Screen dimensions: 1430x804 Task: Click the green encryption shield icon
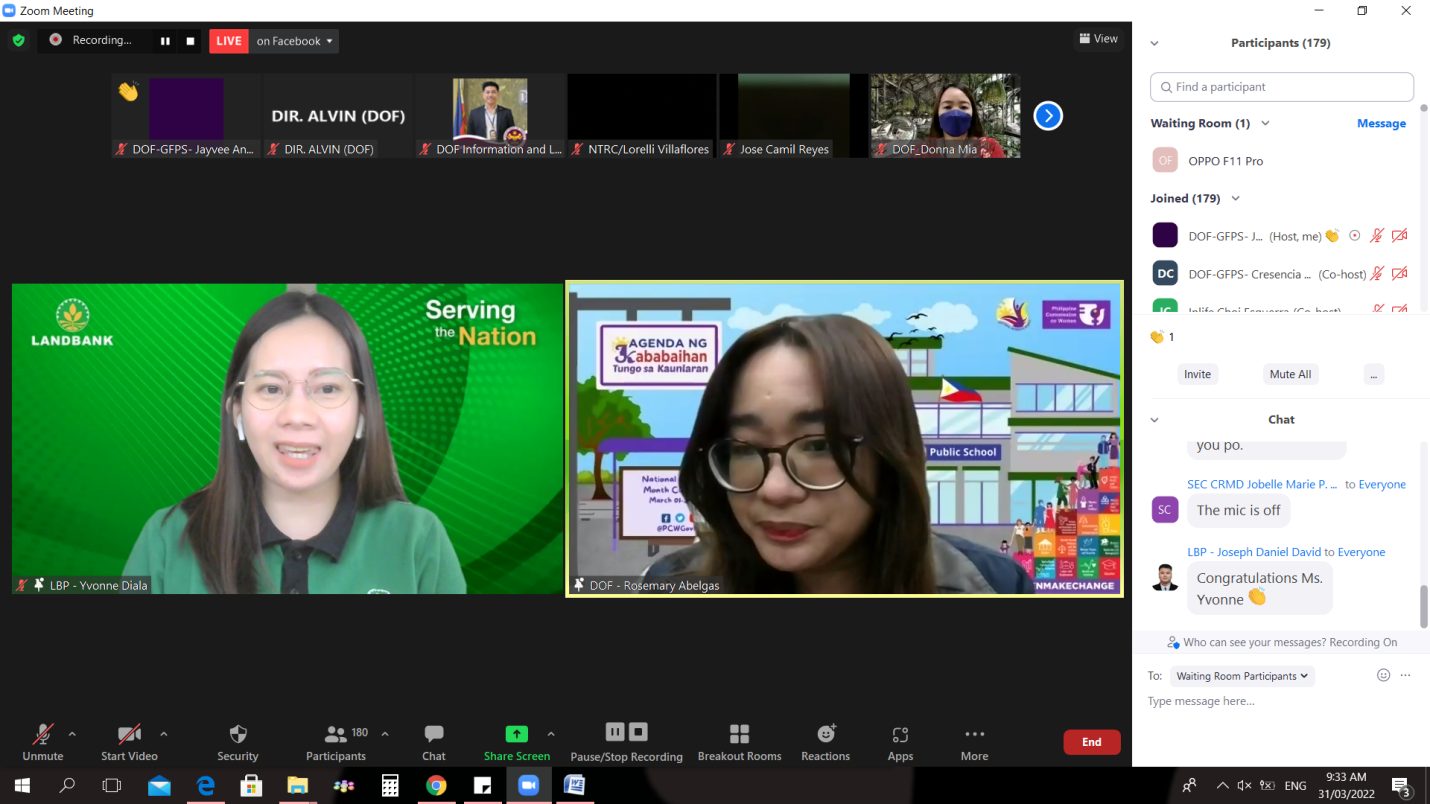(x=18, y=41)
